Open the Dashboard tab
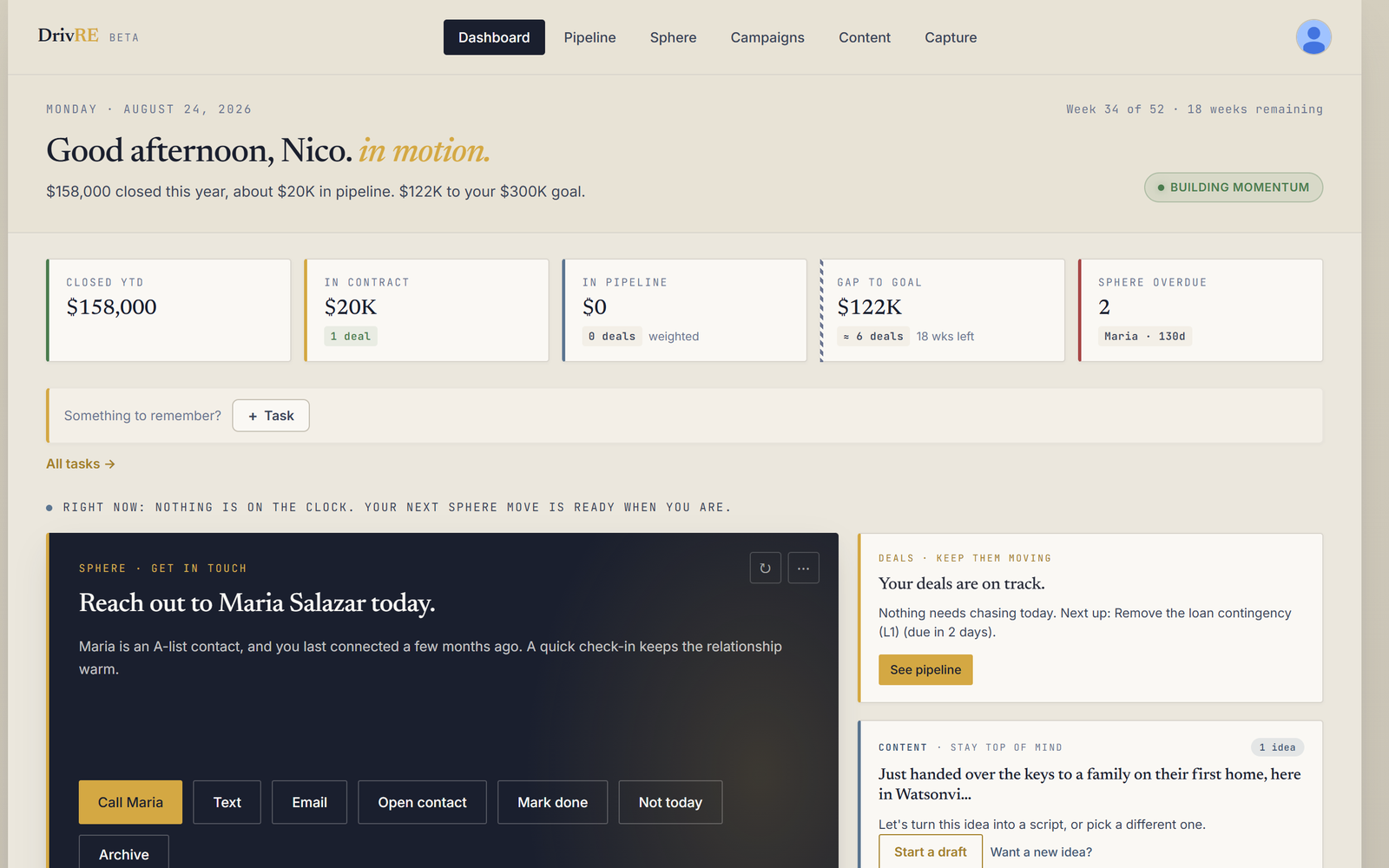The image size is (1389, 868). (x=494, y=37)
